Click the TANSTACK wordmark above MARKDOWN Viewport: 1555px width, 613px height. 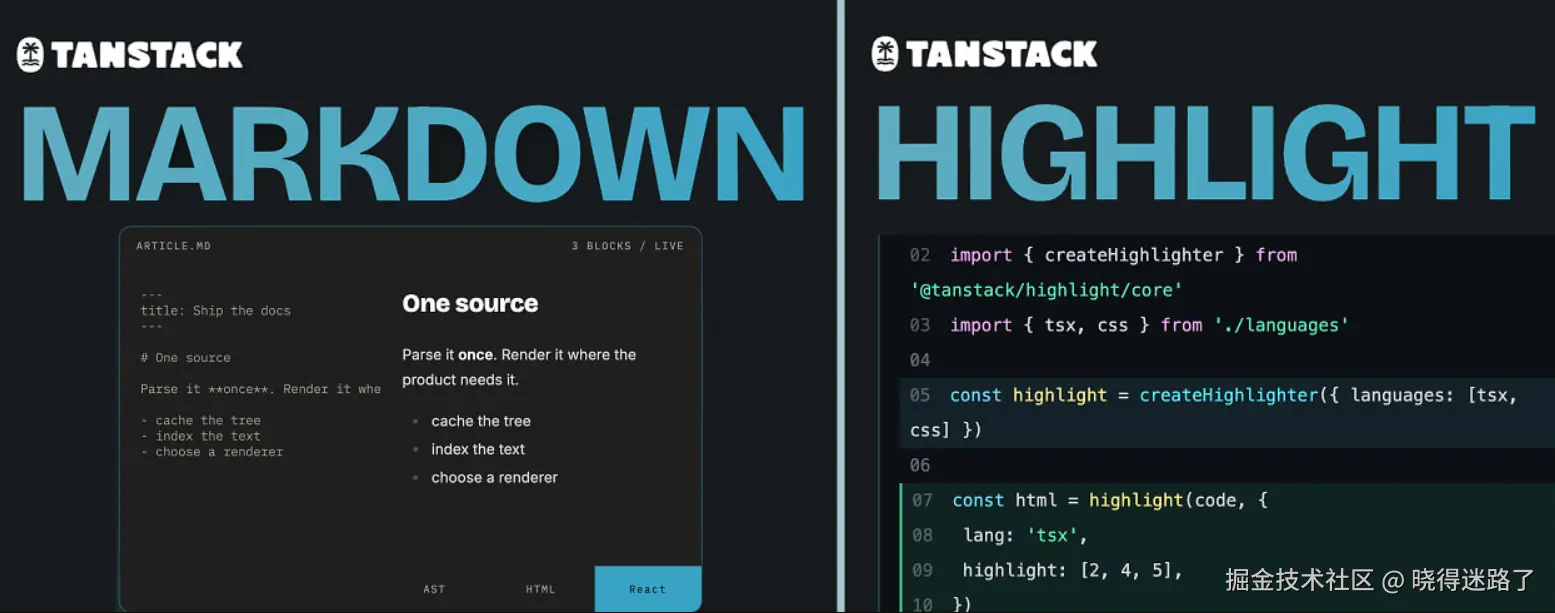147,54
